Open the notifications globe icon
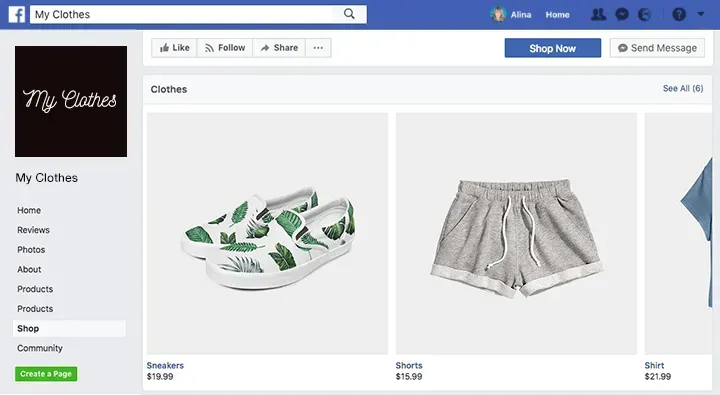This screenshot has width=720, height=395. pos(645,15)
